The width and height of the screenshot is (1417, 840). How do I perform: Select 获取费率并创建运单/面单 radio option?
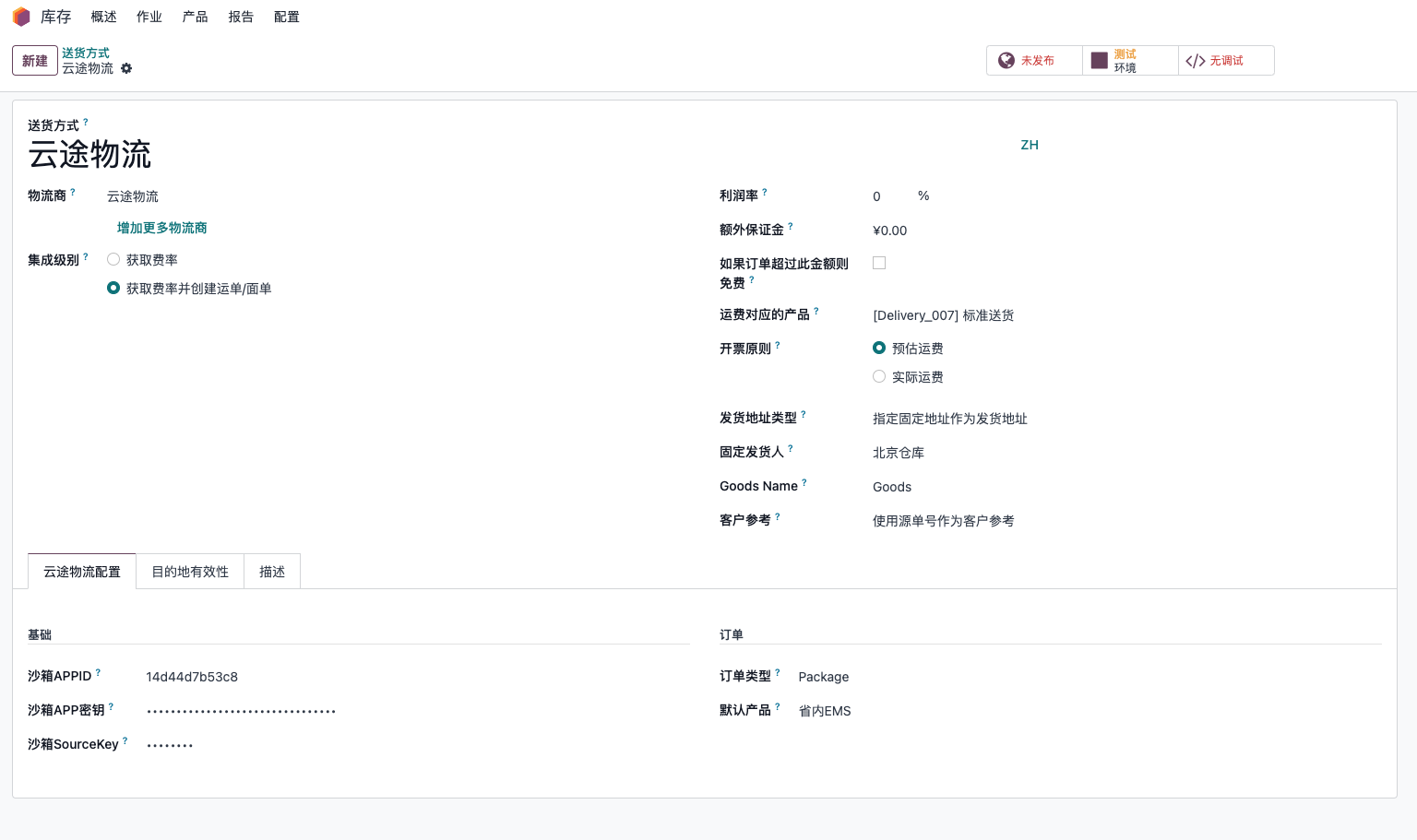click(x=113, y=288)
